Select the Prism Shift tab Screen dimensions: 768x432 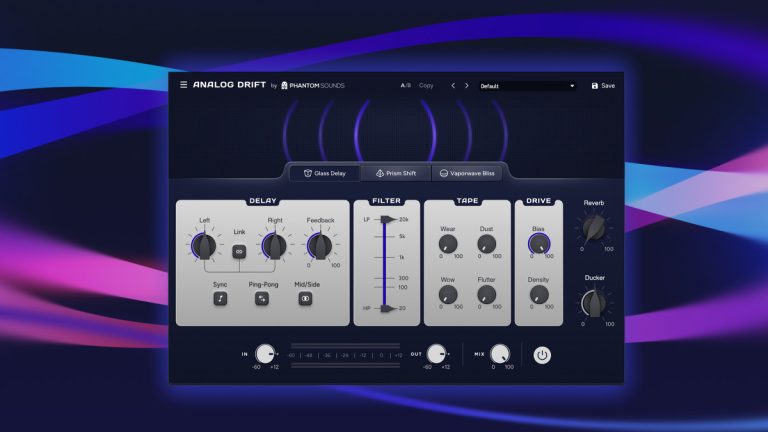click(396, 173)
